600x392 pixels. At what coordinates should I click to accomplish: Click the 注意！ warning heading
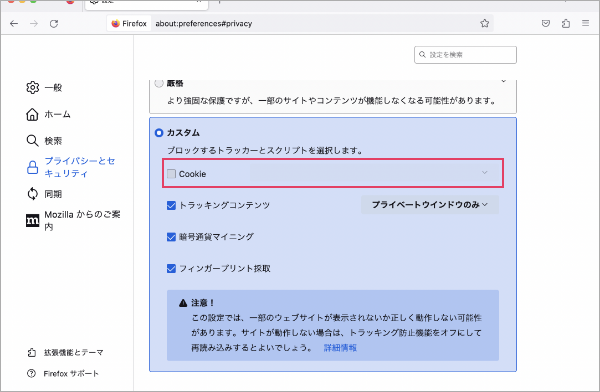click(203, 303)
